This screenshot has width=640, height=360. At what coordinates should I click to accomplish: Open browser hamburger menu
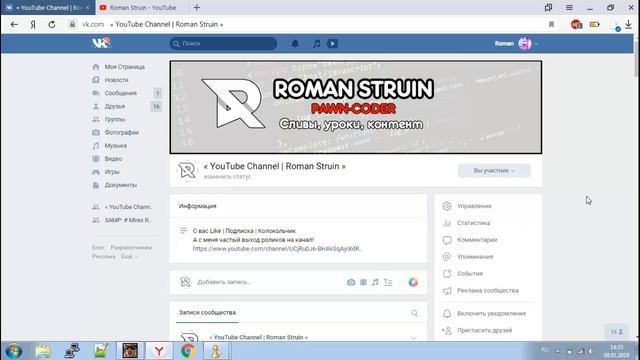569,7
